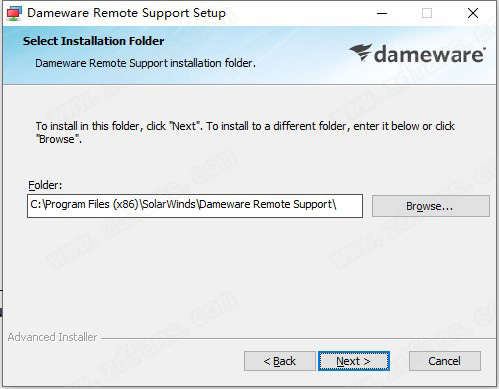This screenshot has height=389, width=499.
Task: Go to the next step with Next >
Action: [354, 361]
